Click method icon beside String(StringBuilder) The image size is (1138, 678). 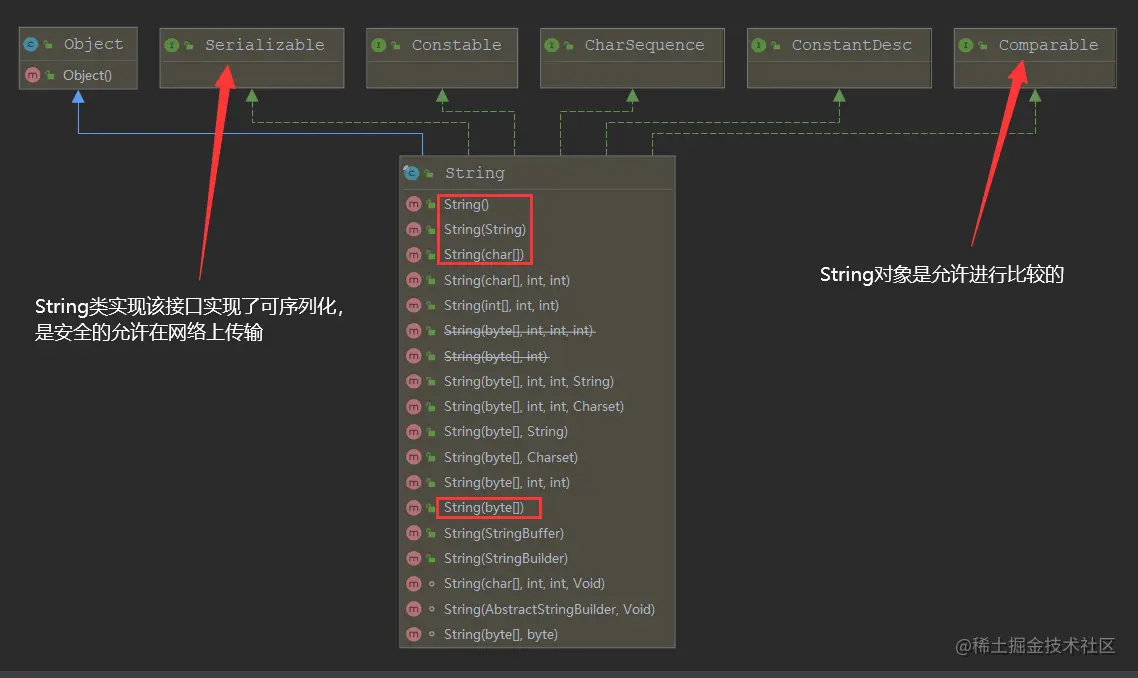click(414, 558)
